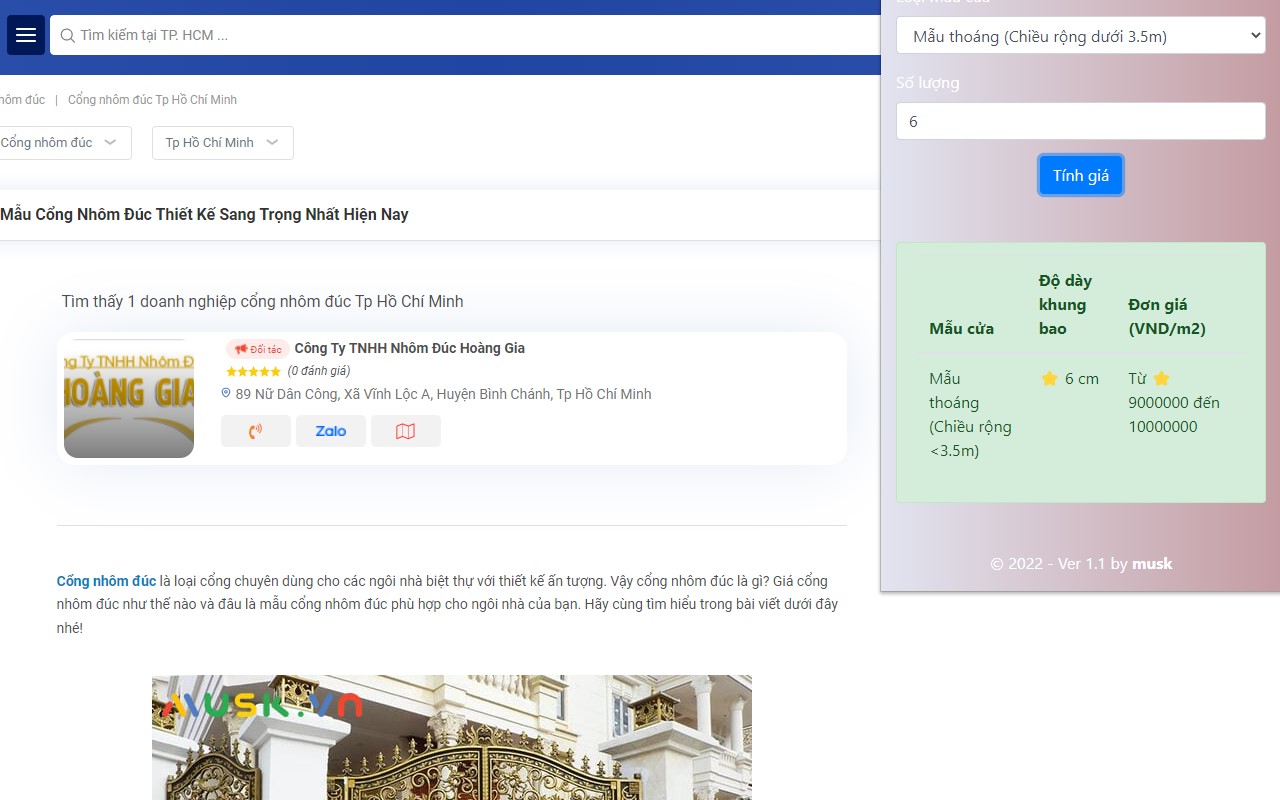1280x800 pixels.
Task: Click the '(0 đánh giá)' review count
Action: (x=319, y=371)
